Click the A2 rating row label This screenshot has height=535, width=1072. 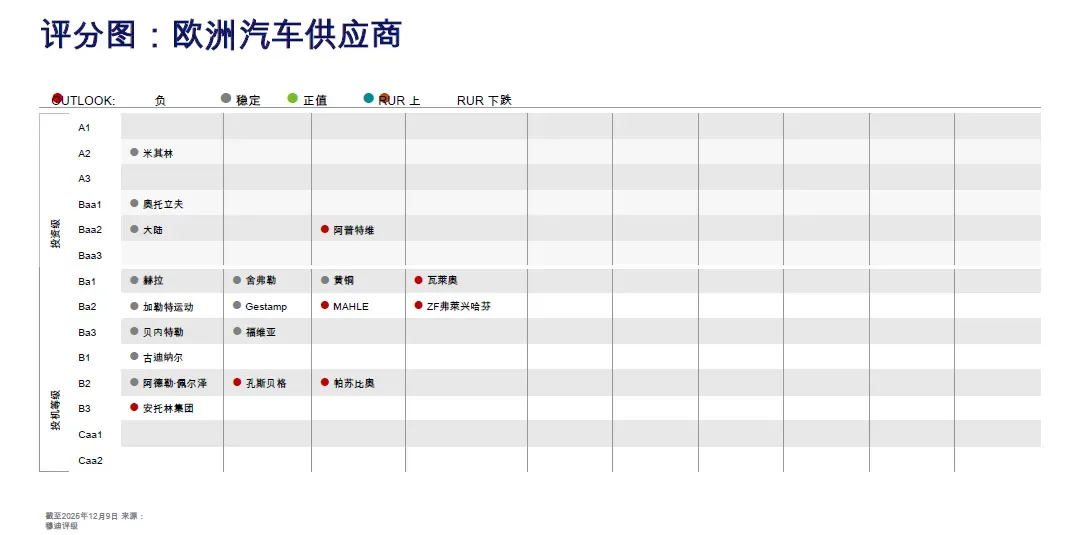[84, 153]
